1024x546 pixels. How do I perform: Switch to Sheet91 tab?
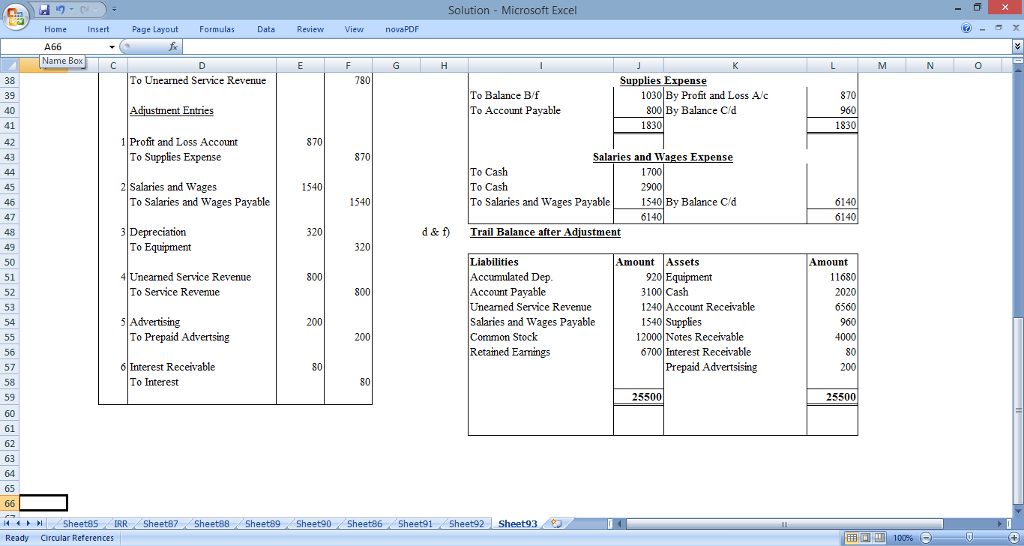pyautogui.click(x=415, y=523)
